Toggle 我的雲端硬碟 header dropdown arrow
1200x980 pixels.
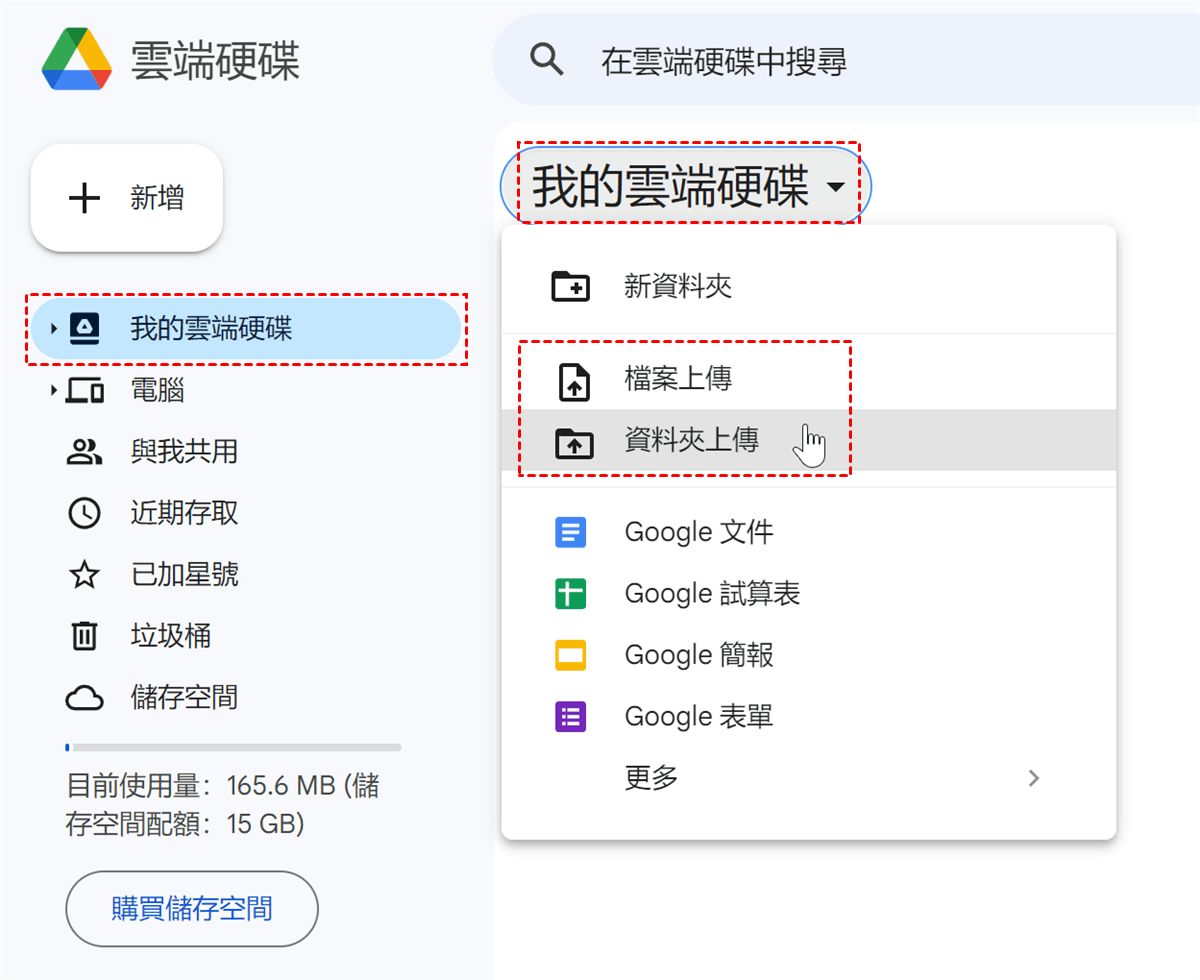coord(835,188)
